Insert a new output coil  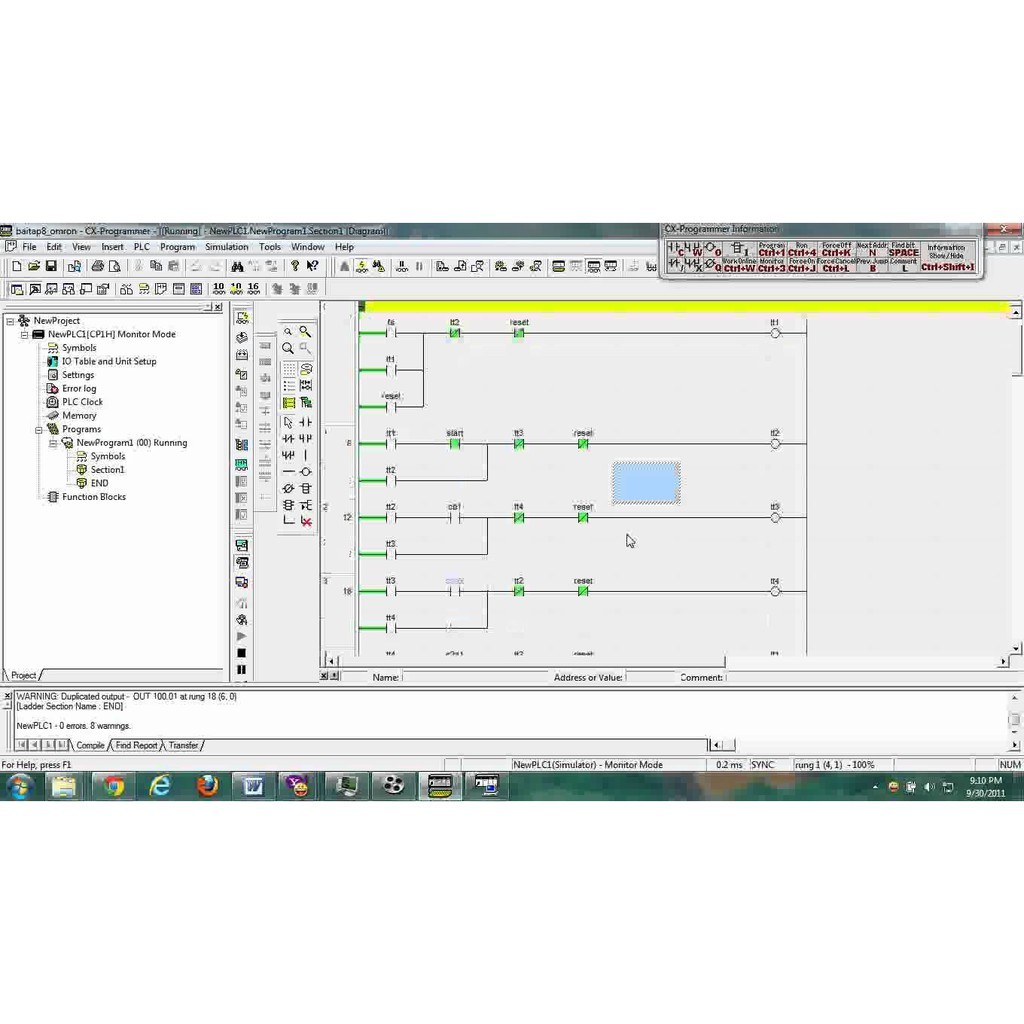point(305,472)
